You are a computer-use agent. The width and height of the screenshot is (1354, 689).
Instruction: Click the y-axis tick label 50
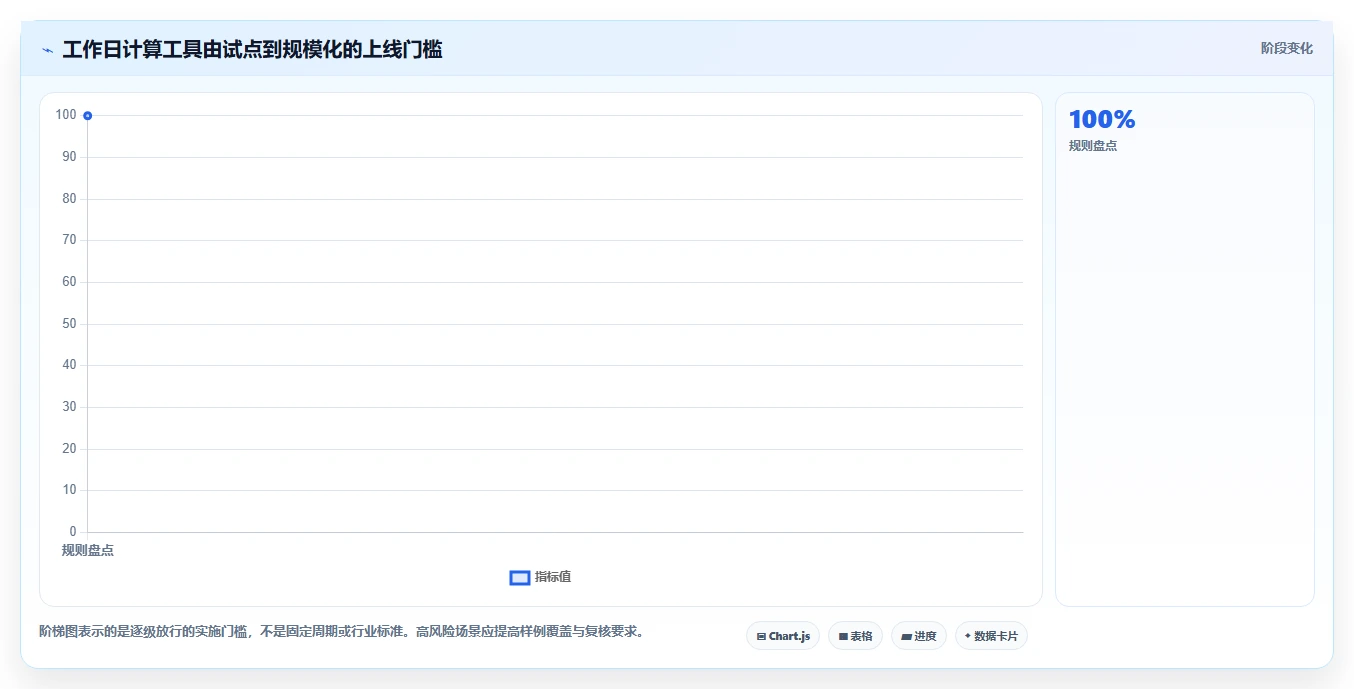pos(69,324)
